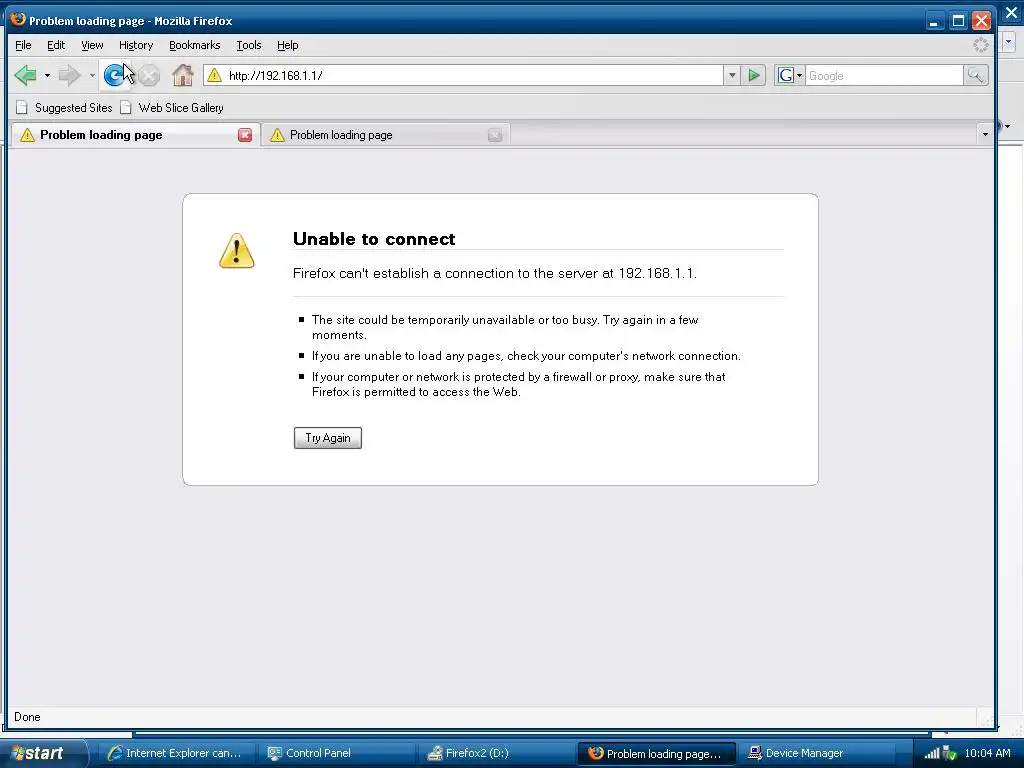Open the History menu
Viewport: 1024px width, 768px height.
[136, 45]
